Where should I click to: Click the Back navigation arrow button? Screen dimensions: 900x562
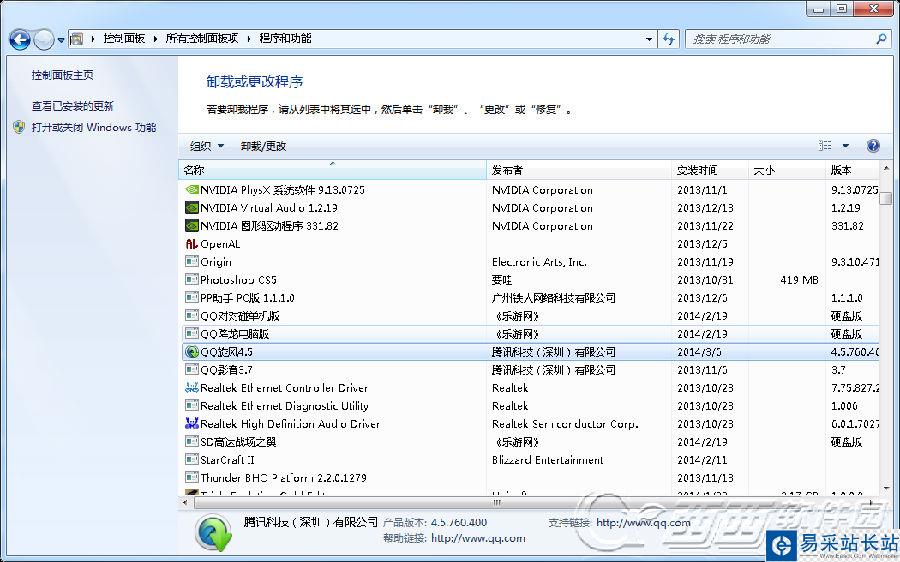(x=20, y=40)
